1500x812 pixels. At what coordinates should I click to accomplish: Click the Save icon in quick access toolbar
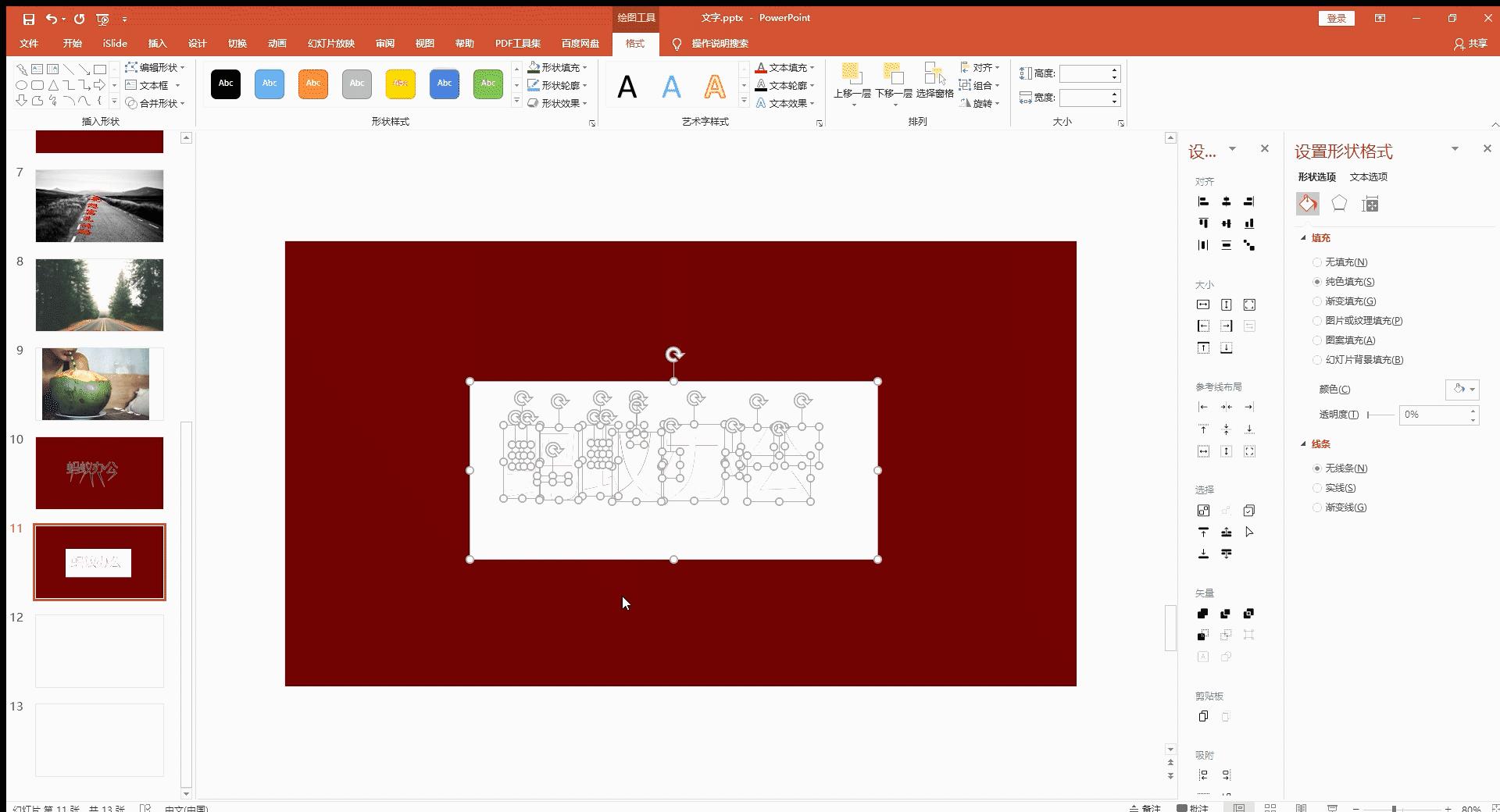(29, 19)
